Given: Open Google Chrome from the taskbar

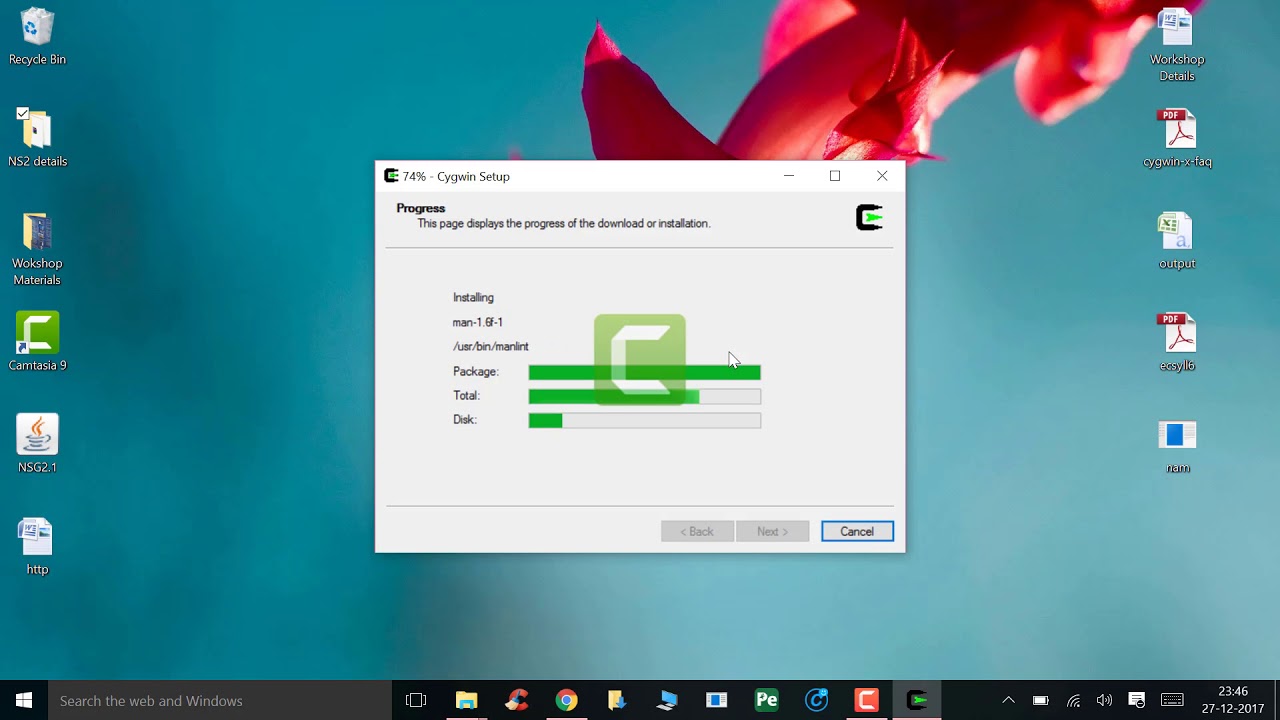Looking at the screenshot, I should 566,700.
